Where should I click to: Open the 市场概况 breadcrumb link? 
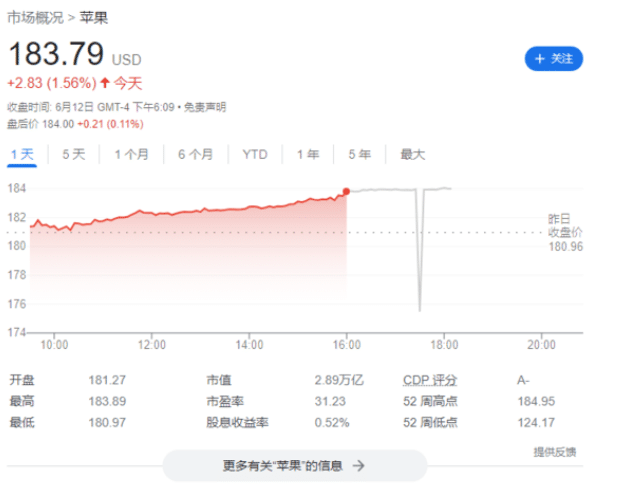tap(35, 18)
